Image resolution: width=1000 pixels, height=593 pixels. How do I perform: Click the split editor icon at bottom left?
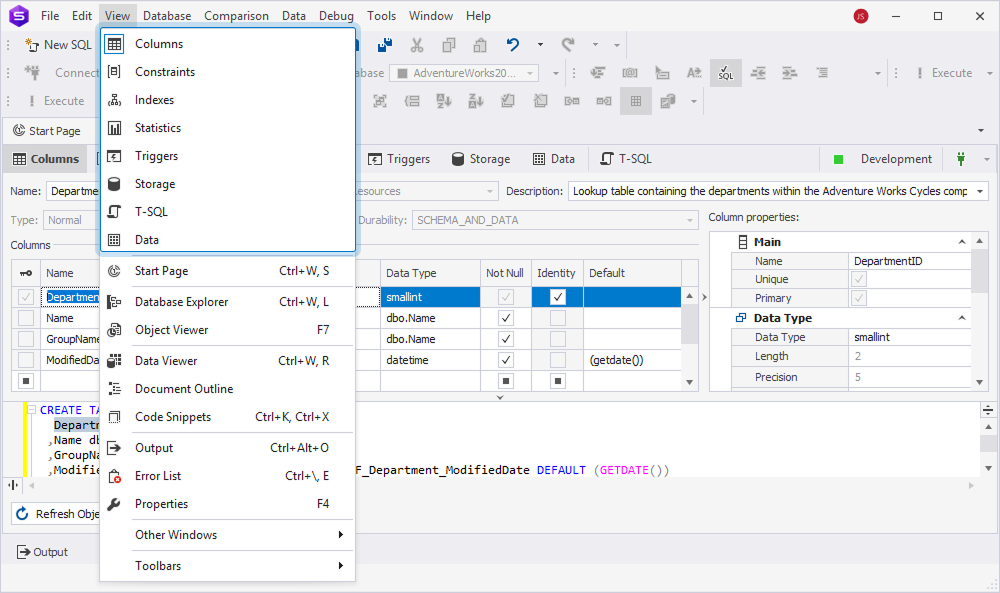click(x=13, y=485)
